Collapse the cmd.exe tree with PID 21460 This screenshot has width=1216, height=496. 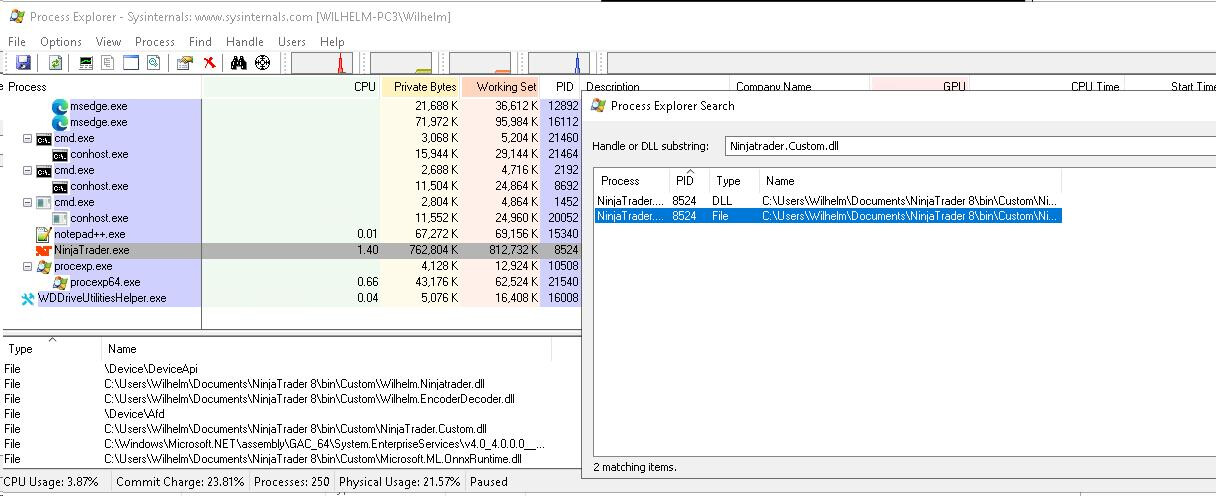[x=28, y=138]
